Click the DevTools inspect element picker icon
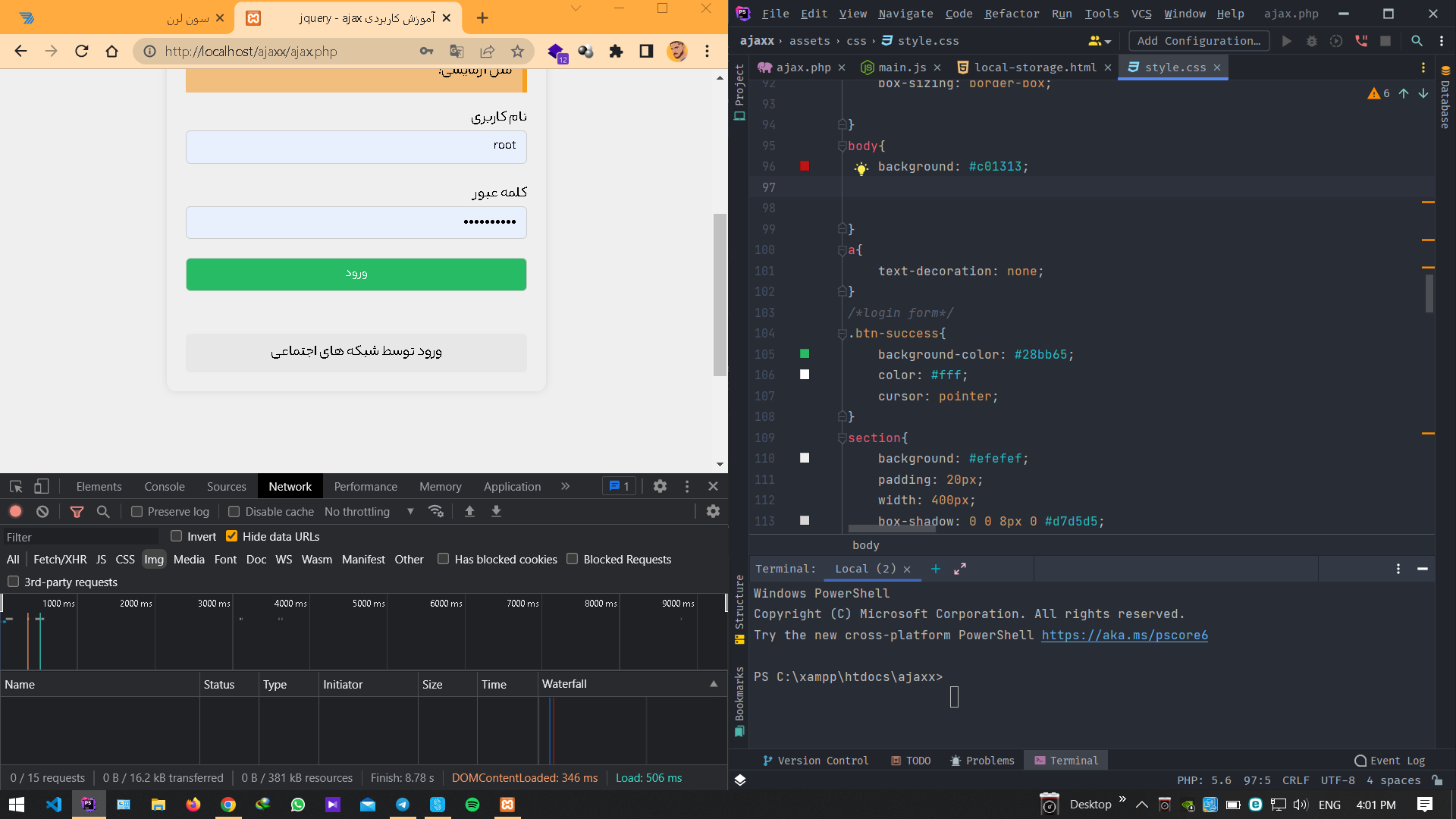This screenshot has height=819, width=1456. (15, 487)
